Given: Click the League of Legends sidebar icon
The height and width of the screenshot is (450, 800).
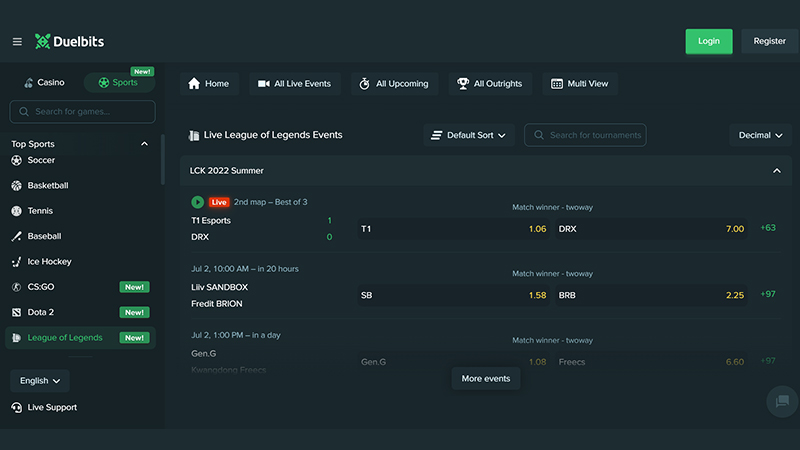Looking at the screenshot, I should point(16,338).
